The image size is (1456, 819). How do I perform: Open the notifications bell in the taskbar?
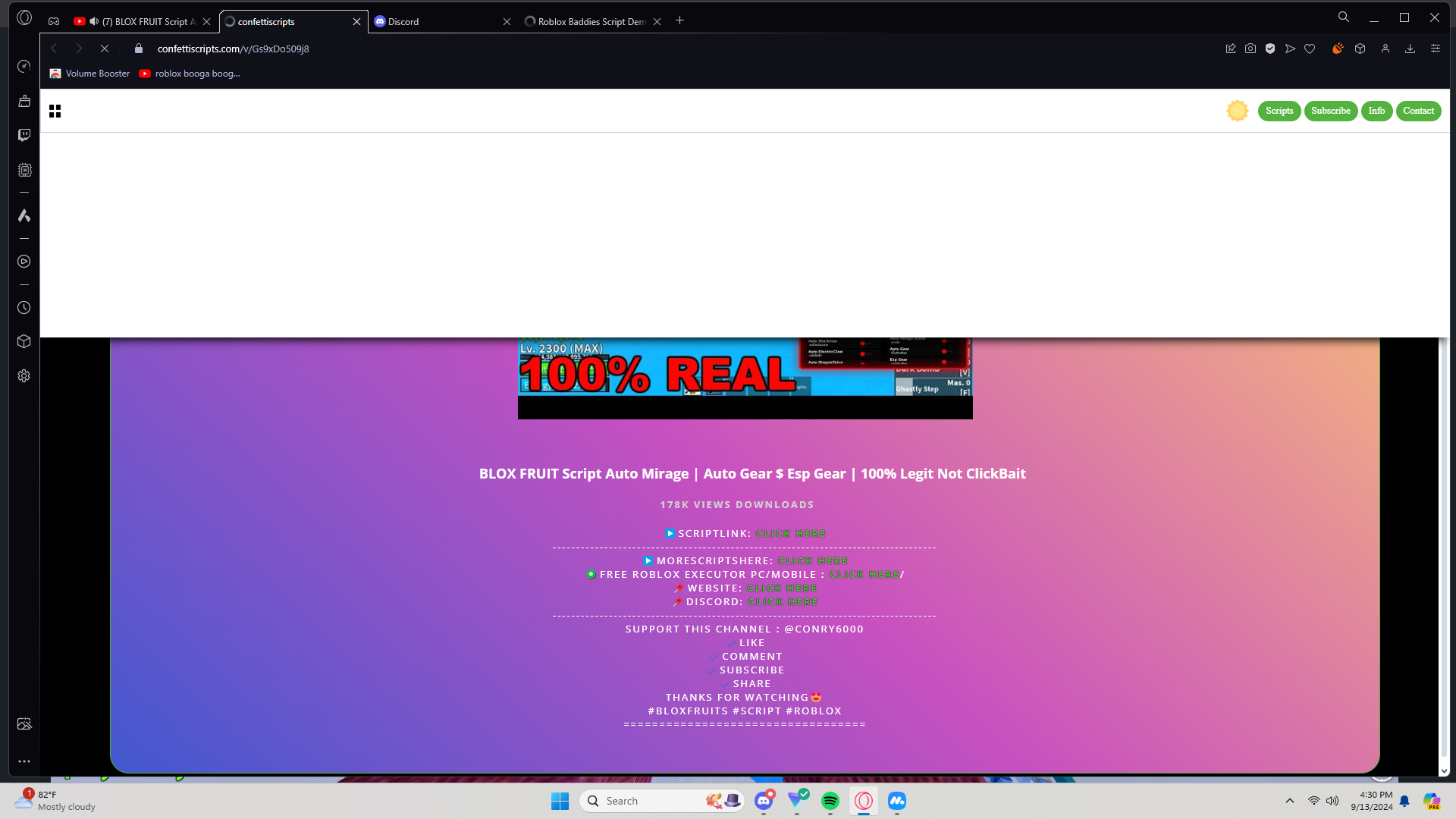tap(1404, 801)
